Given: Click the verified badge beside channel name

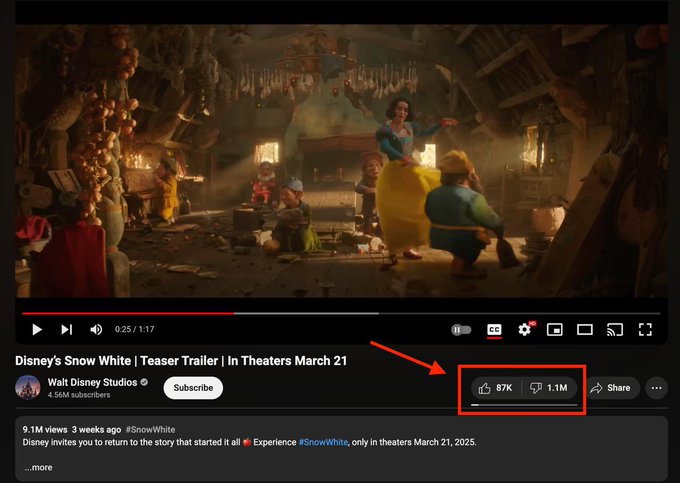Looking at the screenshot, I should (144, 382).
